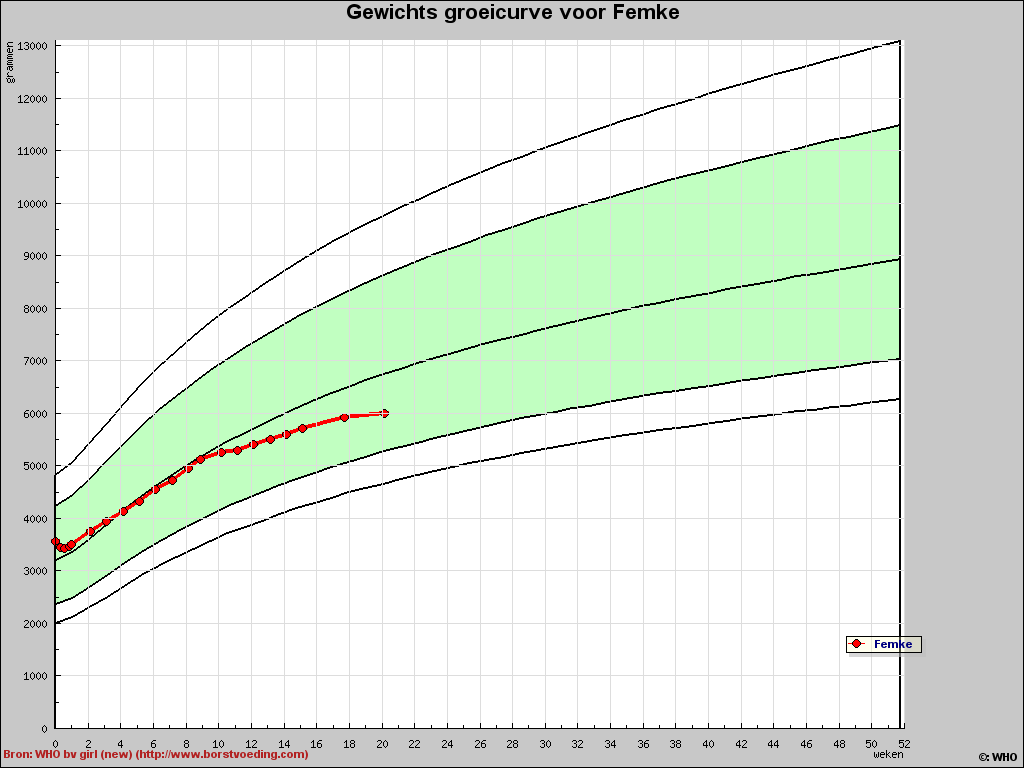Click the chart title 'Gewichts groeicurve voor Femke'

[513, 12]
